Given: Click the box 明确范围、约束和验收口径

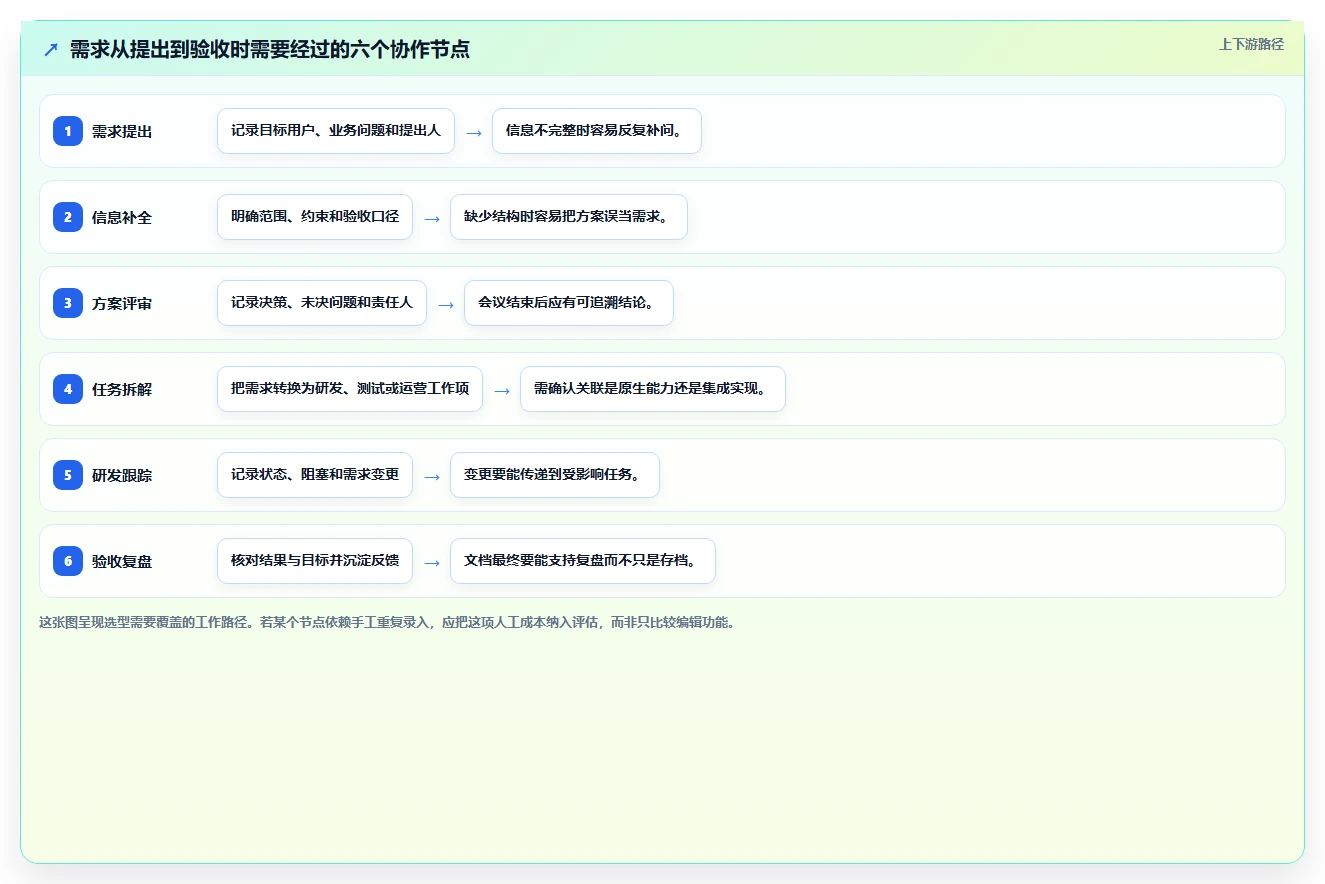Looking at the screenshot, I should 315,217.
